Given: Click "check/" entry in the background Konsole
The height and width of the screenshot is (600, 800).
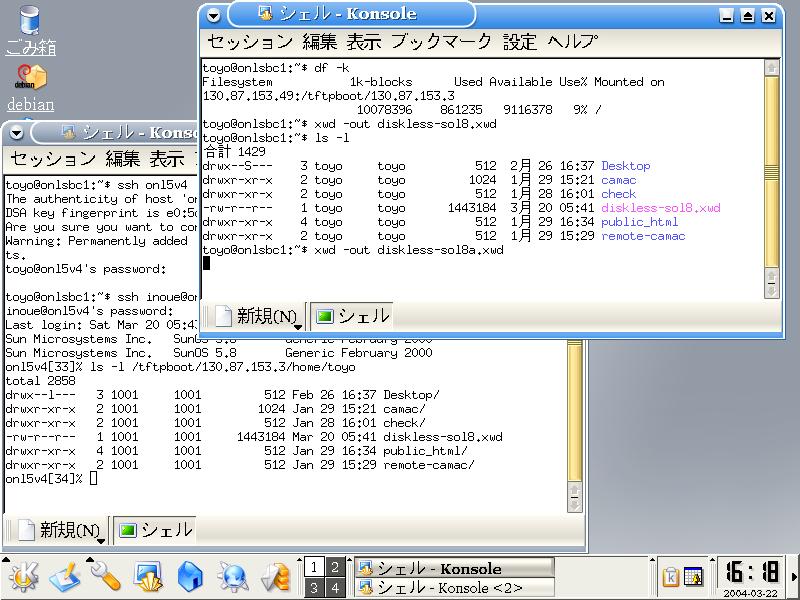Looking at the screenshot, I should (x=404, y=423).
